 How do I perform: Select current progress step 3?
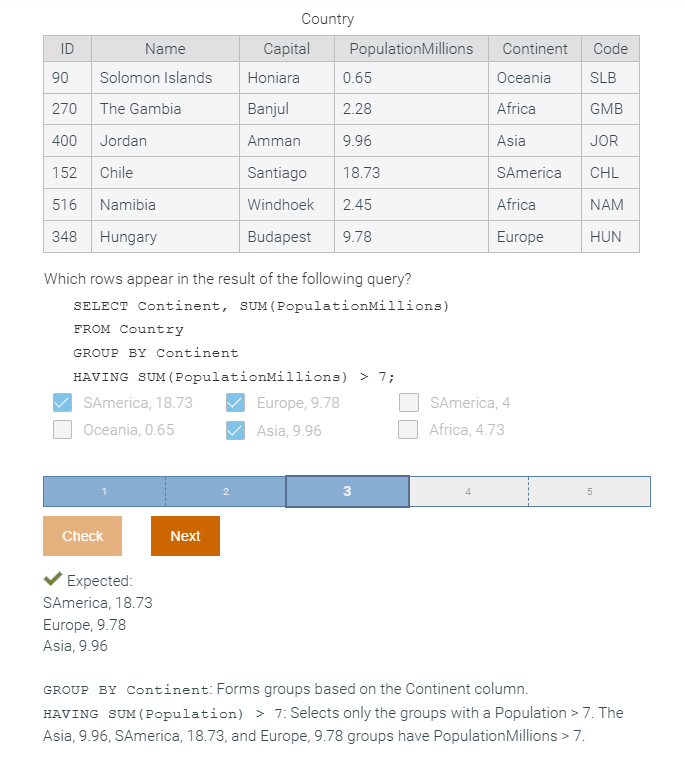coord(347,492)
